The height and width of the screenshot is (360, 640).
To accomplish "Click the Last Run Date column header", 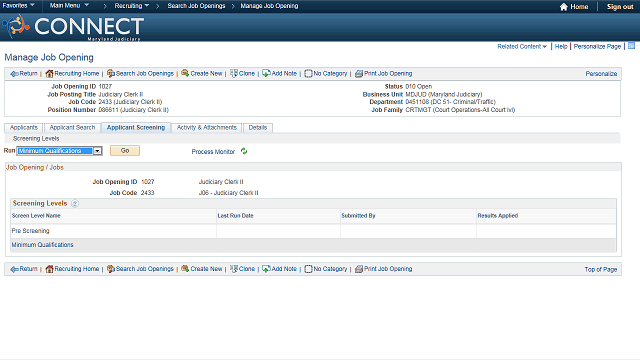I will coord(236,216).
